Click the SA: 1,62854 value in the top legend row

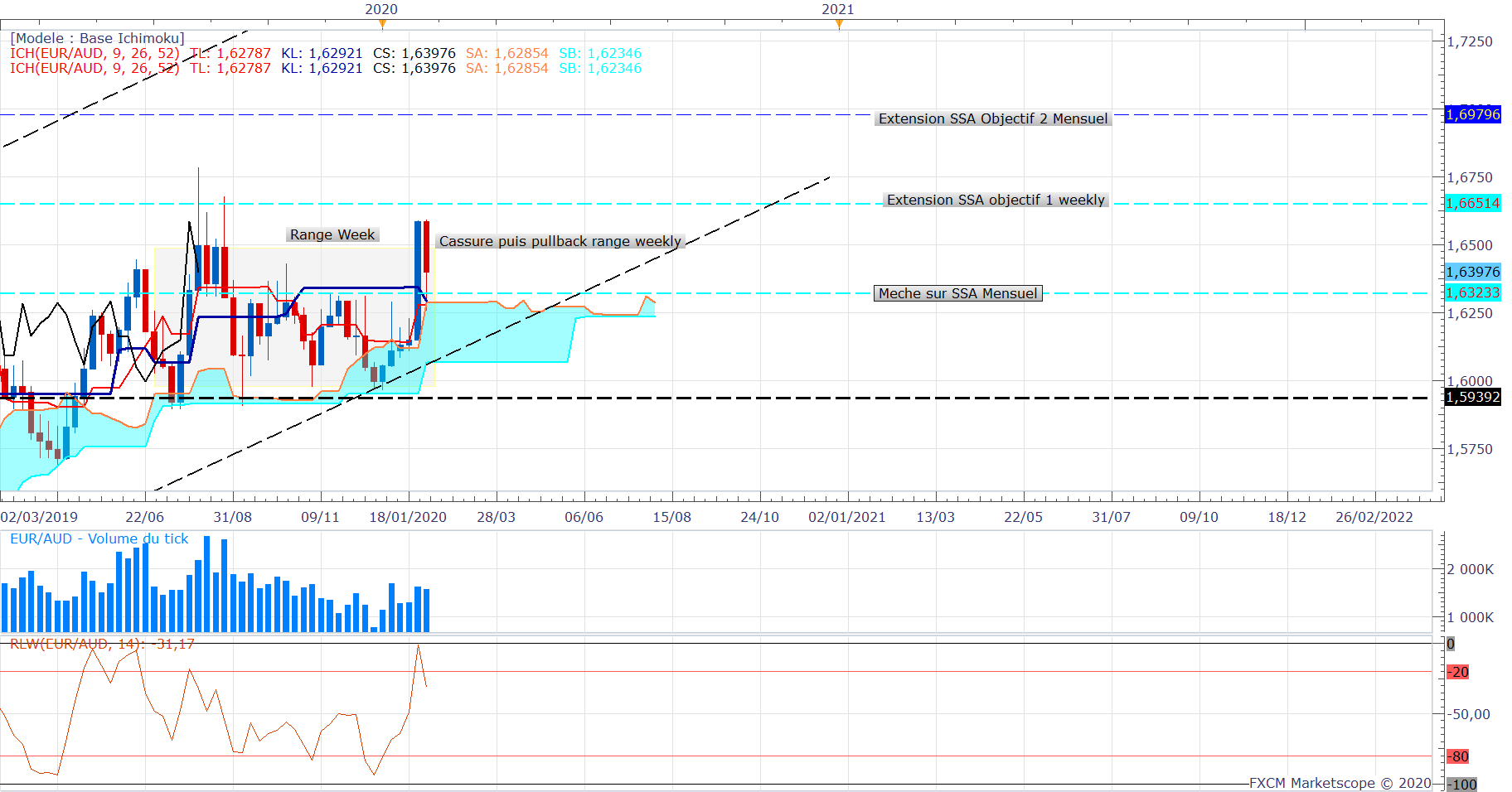point(507,53)
